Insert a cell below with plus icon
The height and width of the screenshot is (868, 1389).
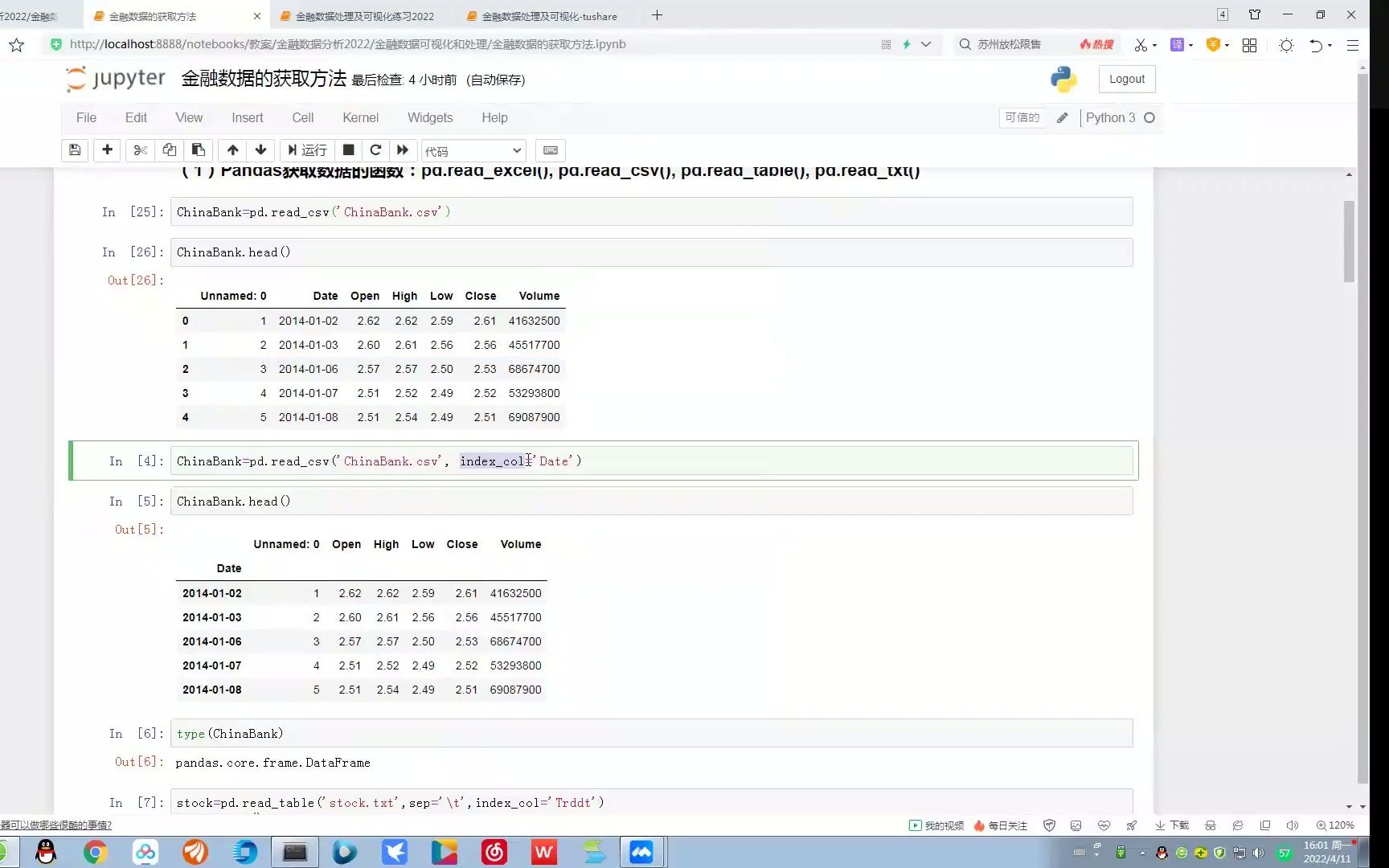point(107,150)
